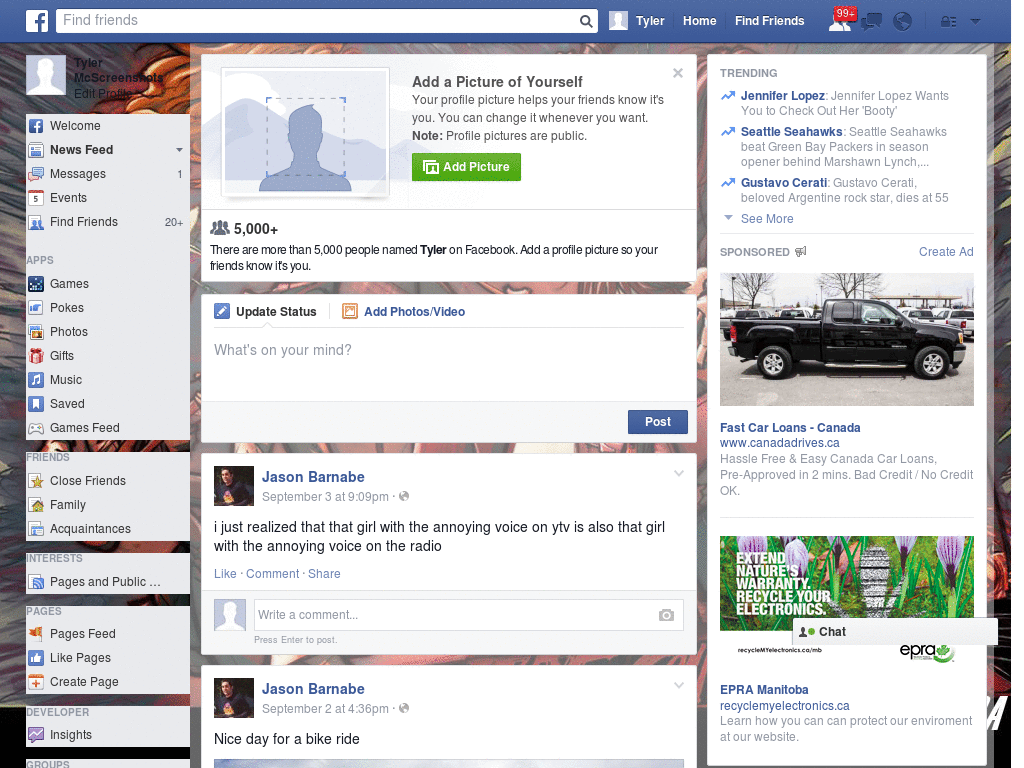
Task: Click Create Ad link
Action: 946,252
